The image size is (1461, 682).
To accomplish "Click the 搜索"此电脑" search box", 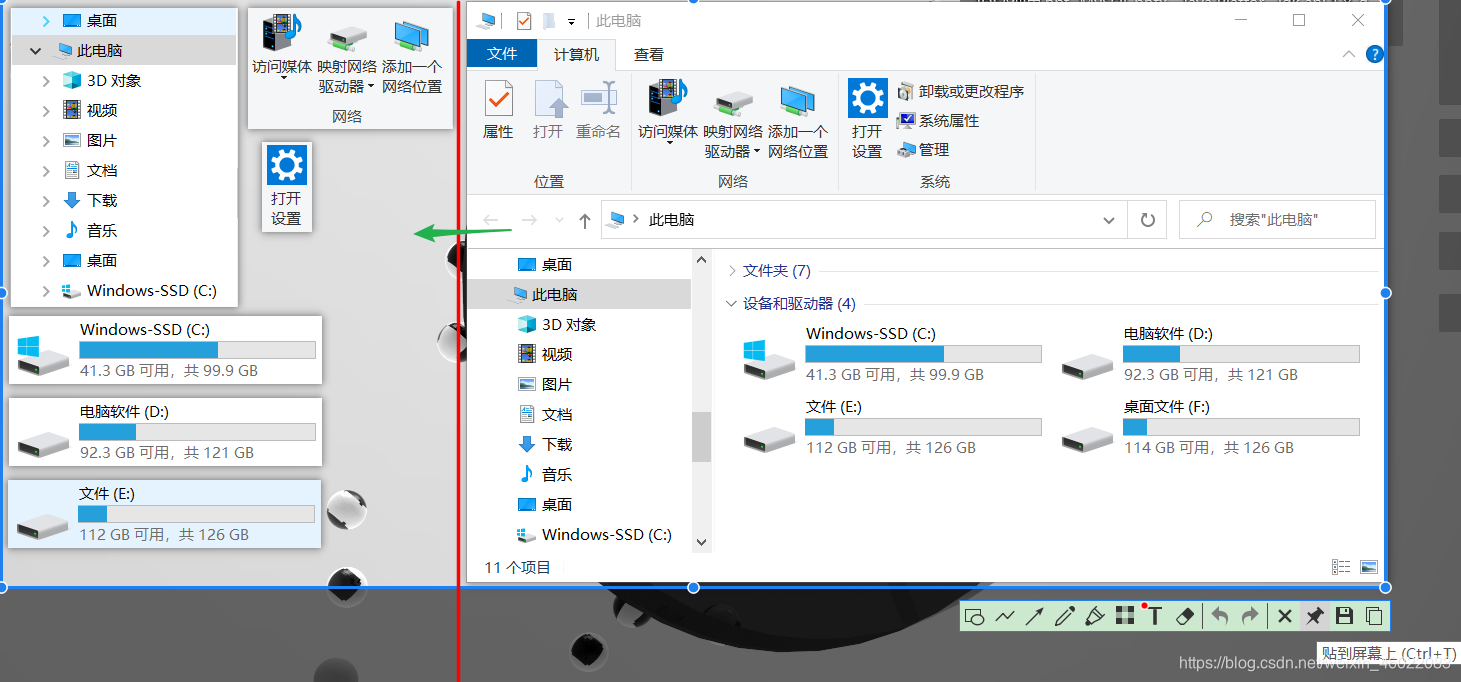I will coord(1277,219).
